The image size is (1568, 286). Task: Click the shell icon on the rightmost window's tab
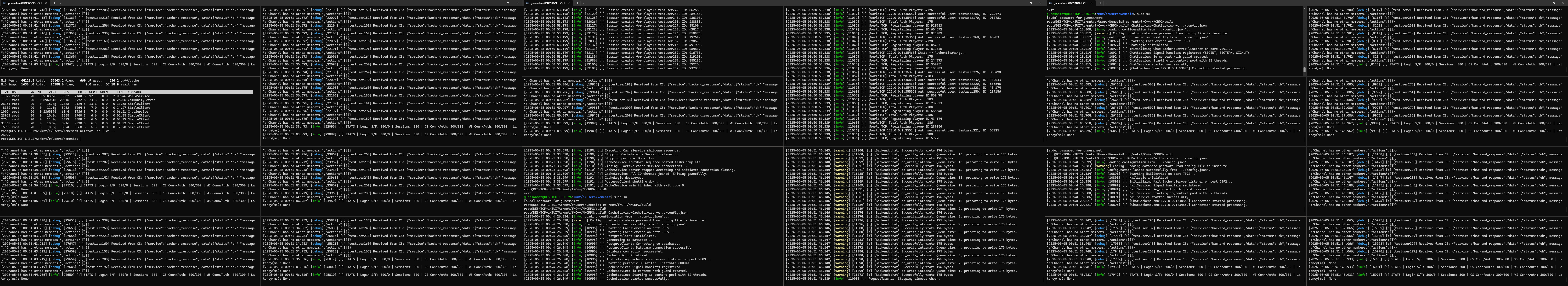(1050, 3)
